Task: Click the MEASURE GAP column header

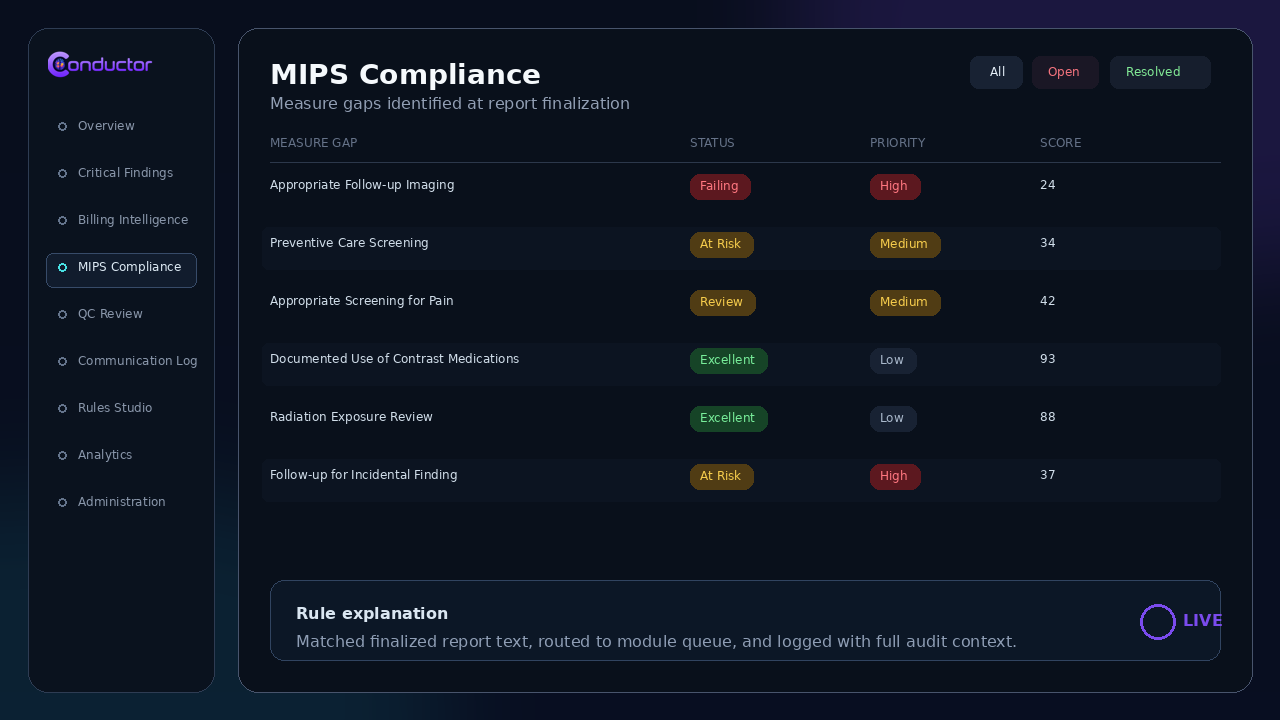Action: (x=314, y=143)
